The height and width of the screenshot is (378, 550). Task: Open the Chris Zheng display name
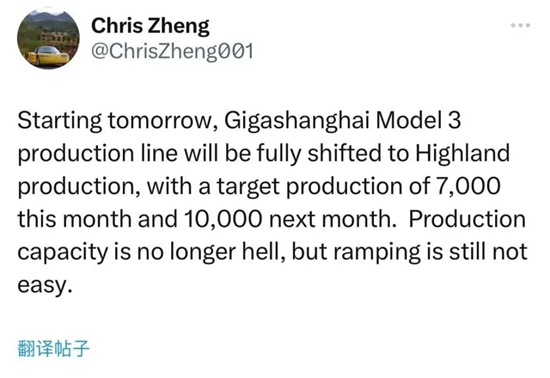click(x=150, y=27)
